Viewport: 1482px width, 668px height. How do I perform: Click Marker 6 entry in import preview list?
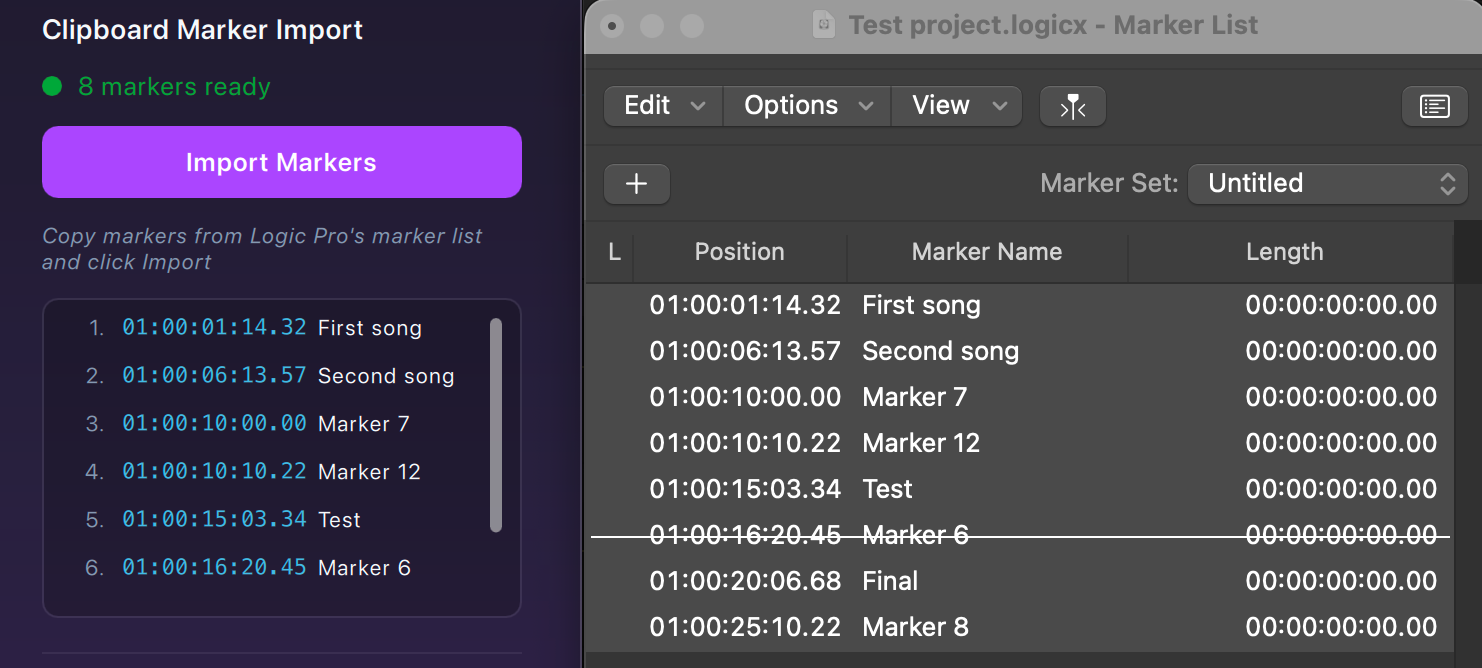click(364, 568)
